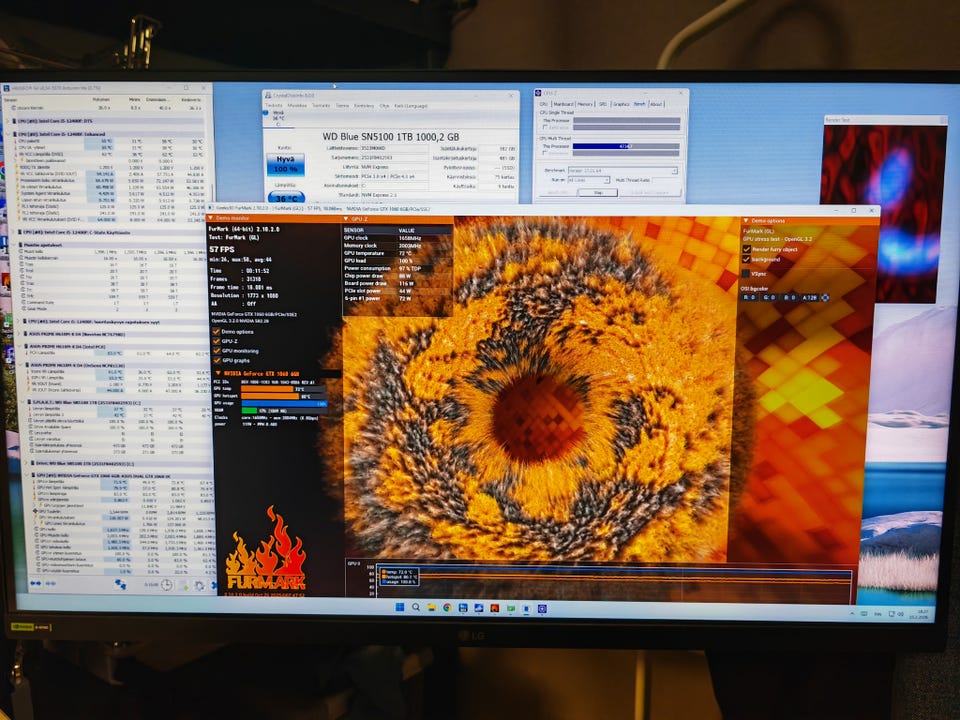
Task: Click HWiNFO network computers icon in toolbar
Action: point(121,585)
